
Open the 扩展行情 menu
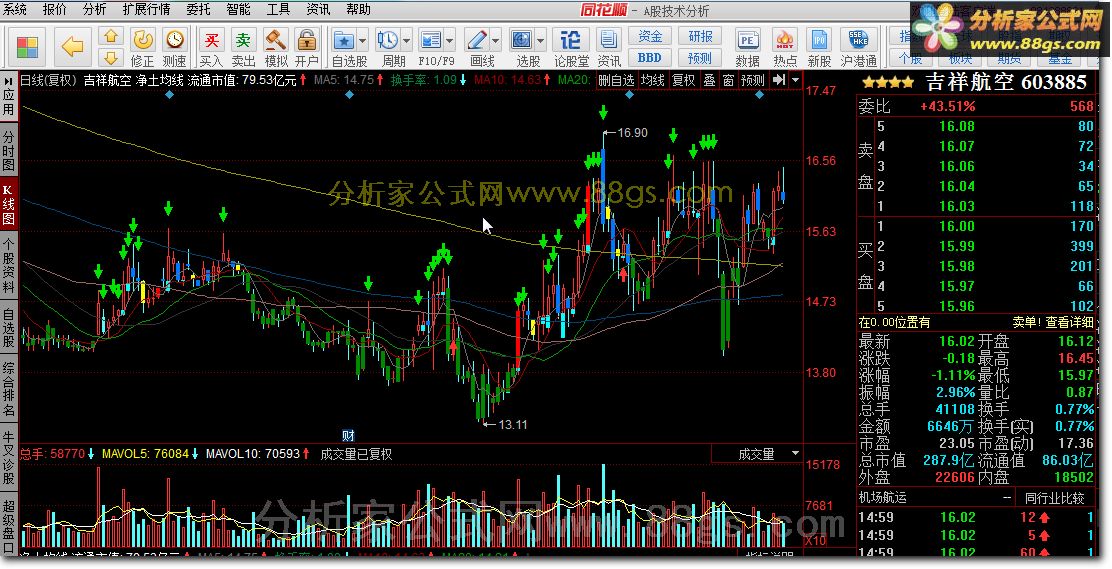pos(146,9)
